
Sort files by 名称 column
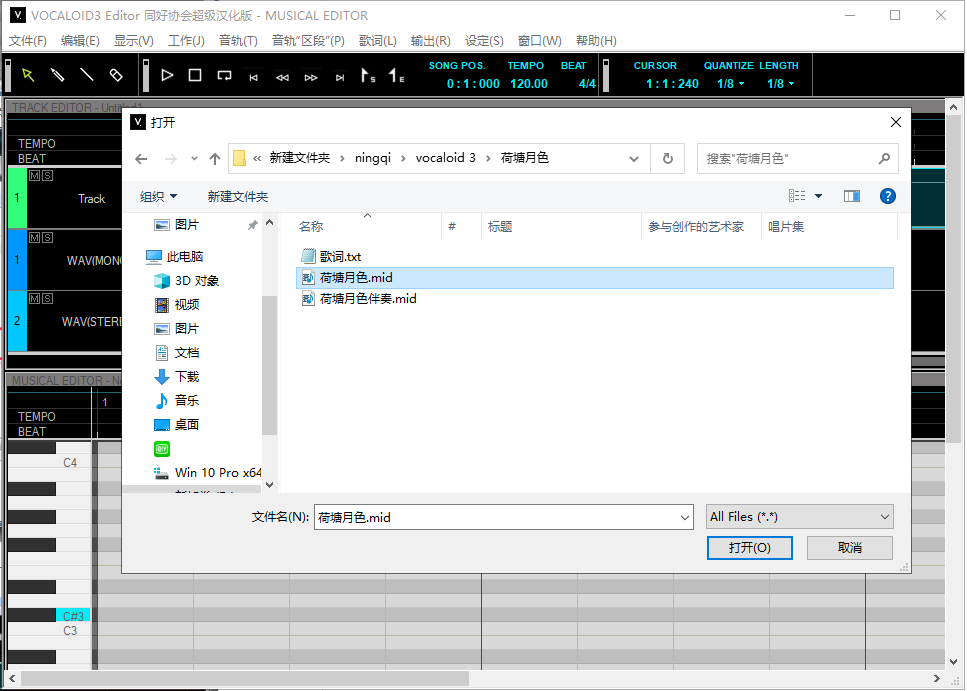click(x=311, y=227)
